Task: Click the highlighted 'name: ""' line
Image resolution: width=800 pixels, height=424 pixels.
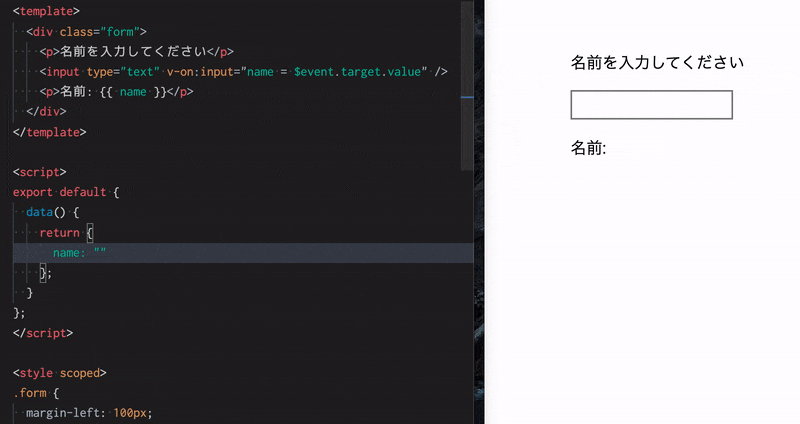Action: tap(243, 253)
